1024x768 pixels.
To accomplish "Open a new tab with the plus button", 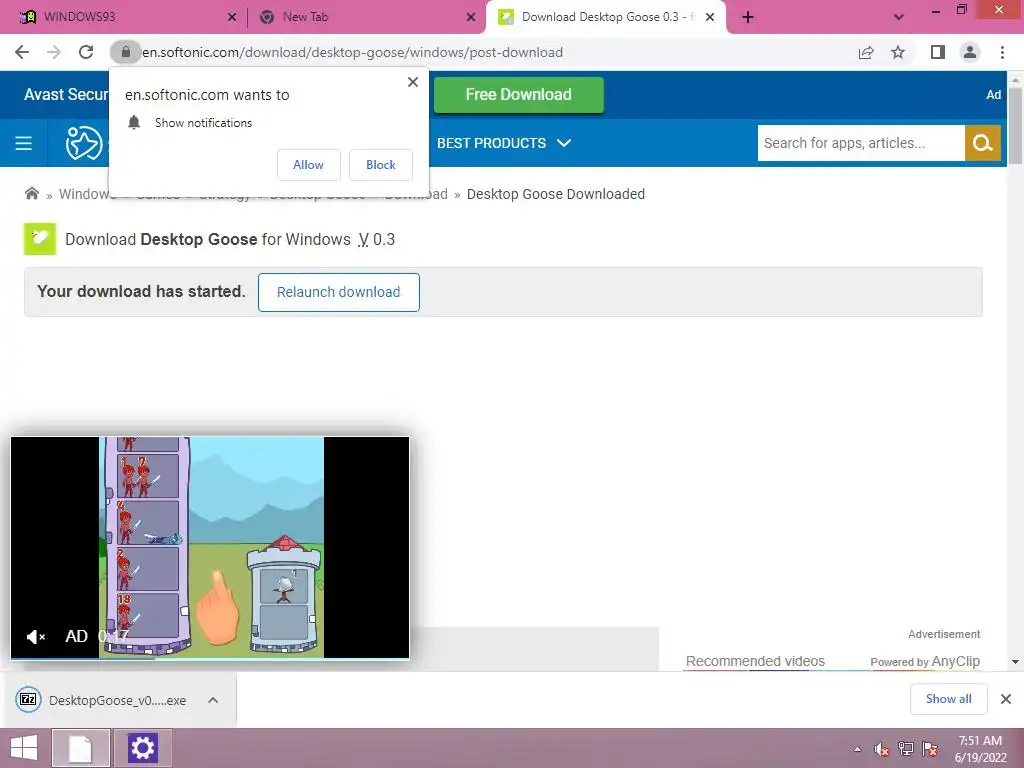I will [x=748, y=17].
